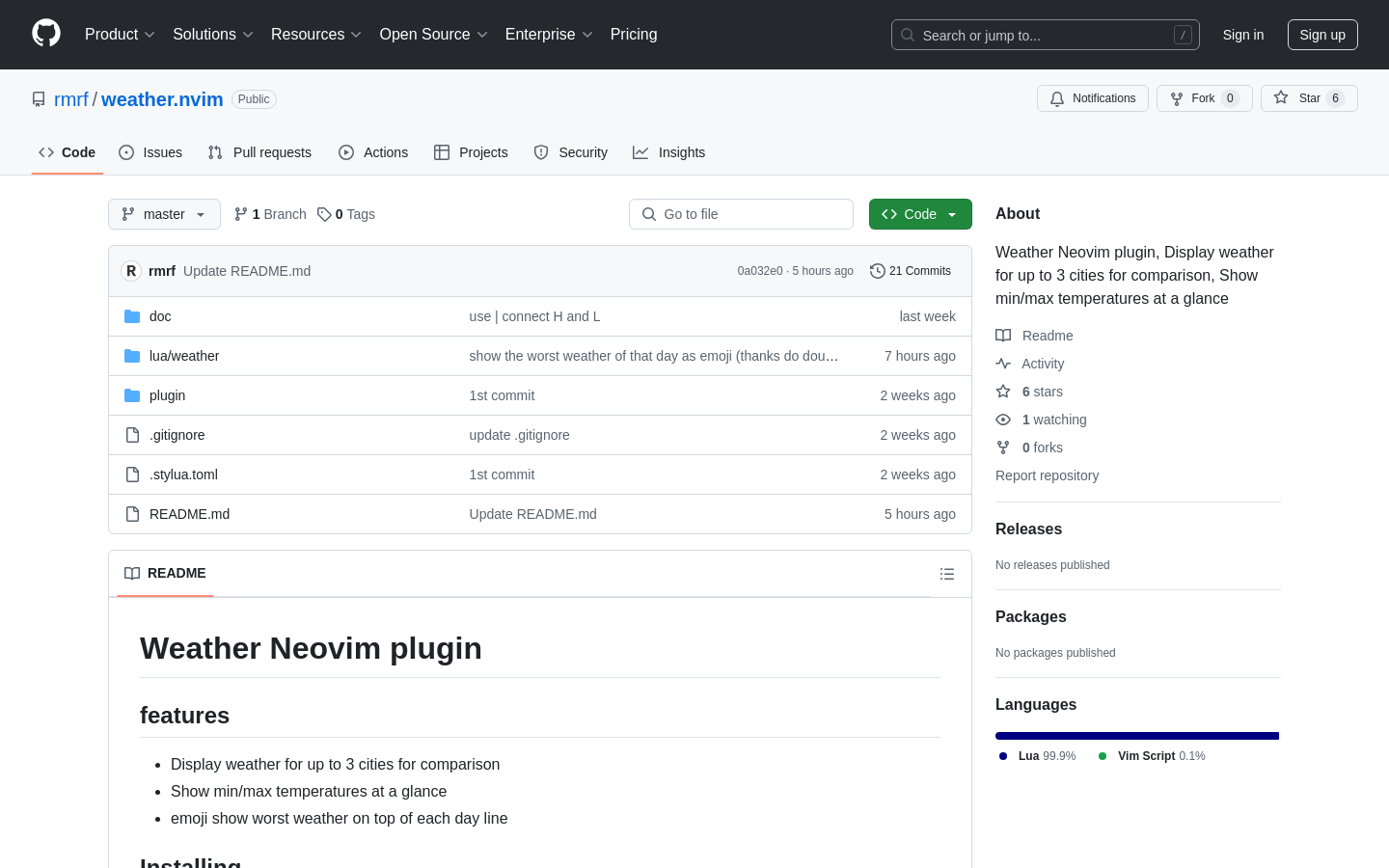Image resolution: width=1389 pixels, height=868 pixels.
Task: Open the Packages heading link
Action: [x=1031, y=617]
